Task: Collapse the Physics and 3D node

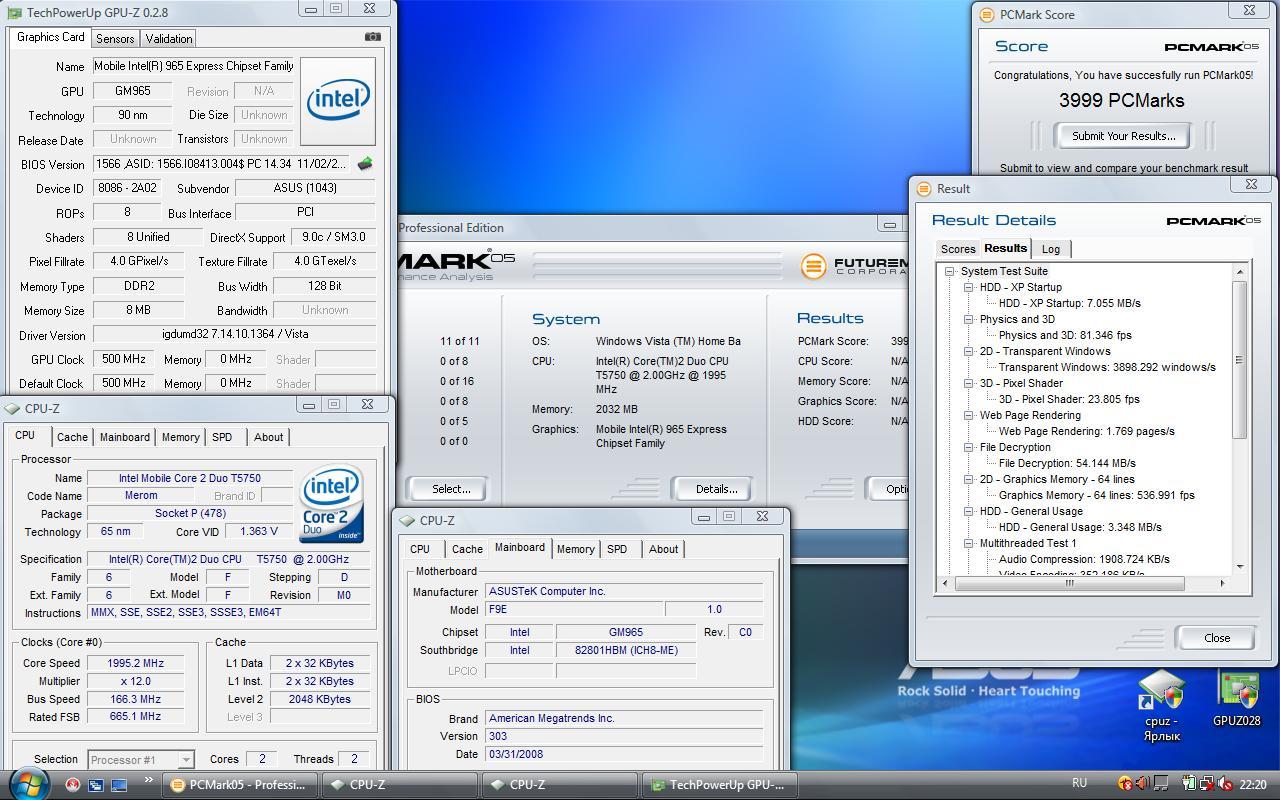Action: [x=968, y=319]
